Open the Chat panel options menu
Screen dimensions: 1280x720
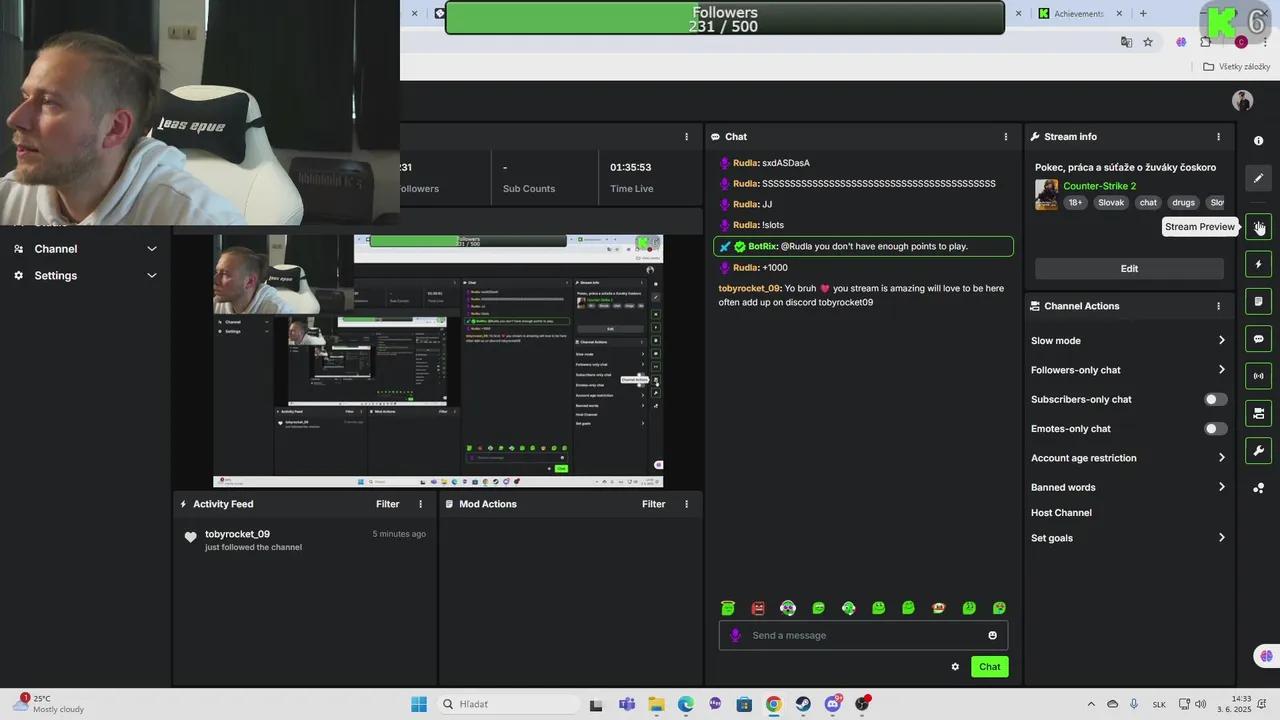[1005, 136]
